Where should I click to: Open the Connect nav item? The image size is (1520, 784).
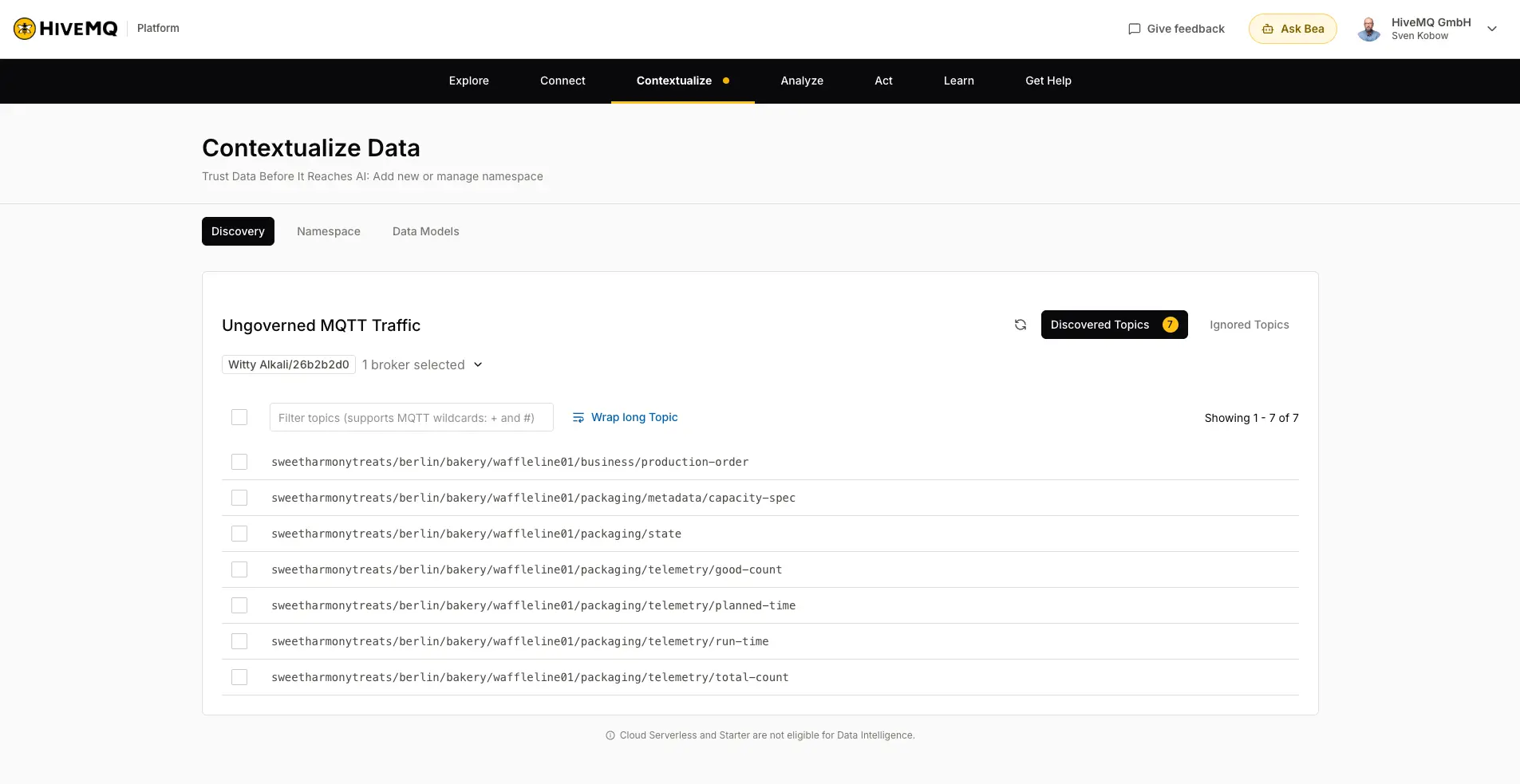point(563,81)
